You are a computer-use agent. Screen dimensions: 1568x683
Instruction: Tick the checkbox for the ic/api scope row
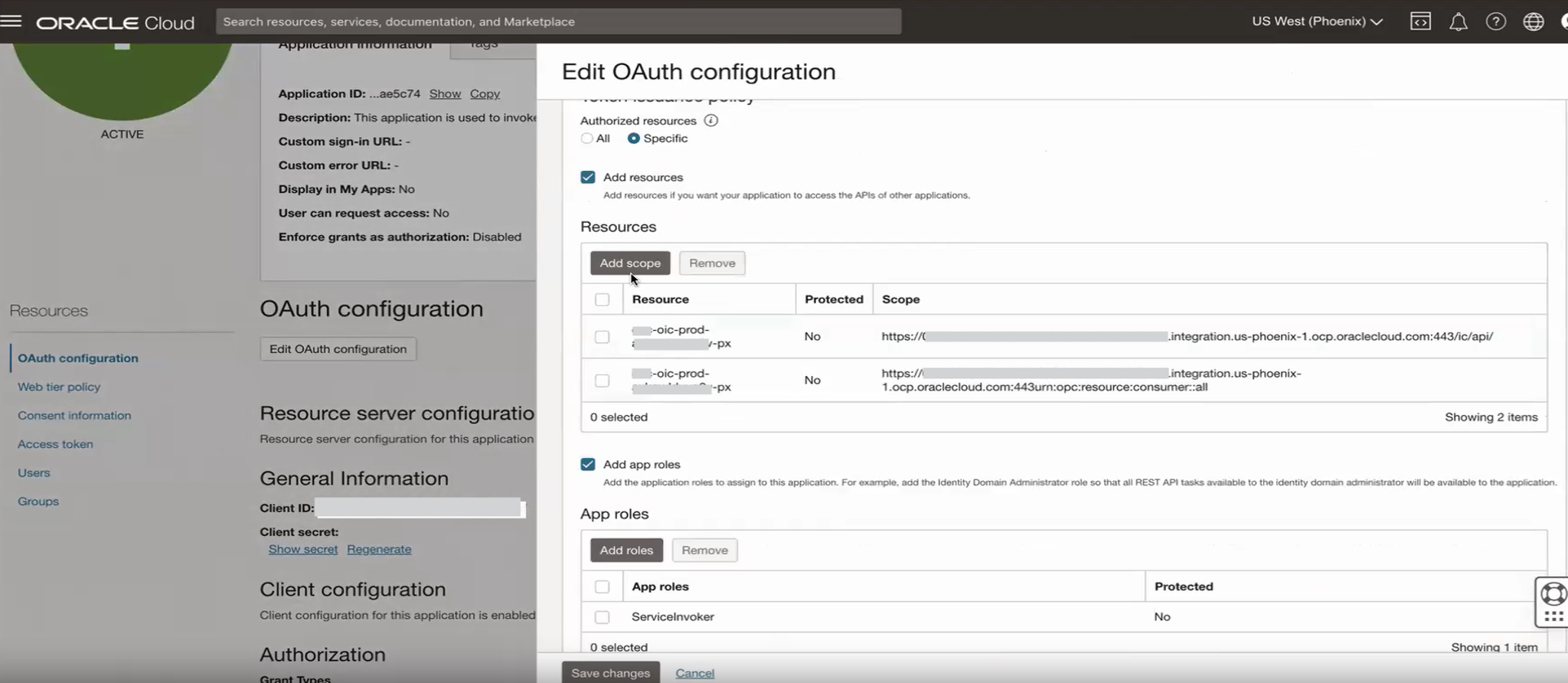[x=603, y=337]
